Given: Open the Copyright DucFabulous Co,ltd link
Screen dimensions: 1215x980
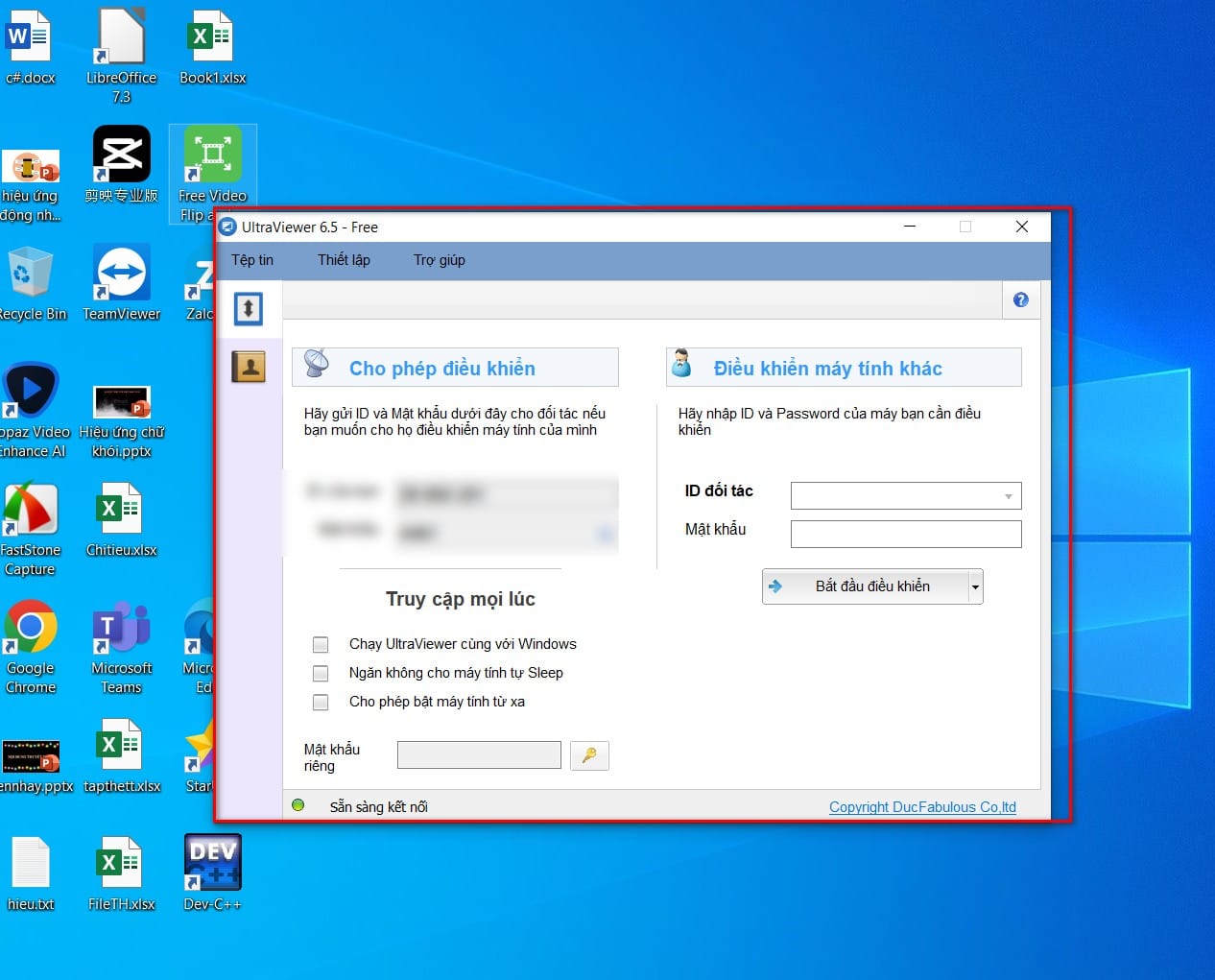Looking at the screenshot, I should (x=922, y=807).
